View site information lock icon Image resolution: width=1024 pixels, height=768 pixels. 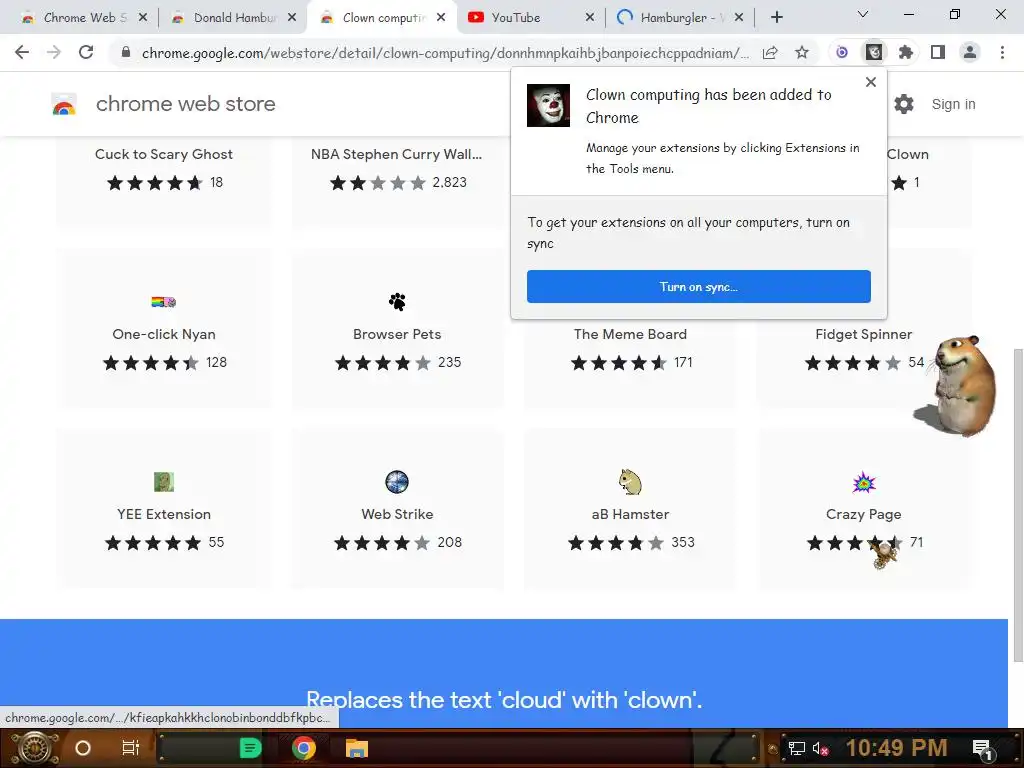point(126,52)
